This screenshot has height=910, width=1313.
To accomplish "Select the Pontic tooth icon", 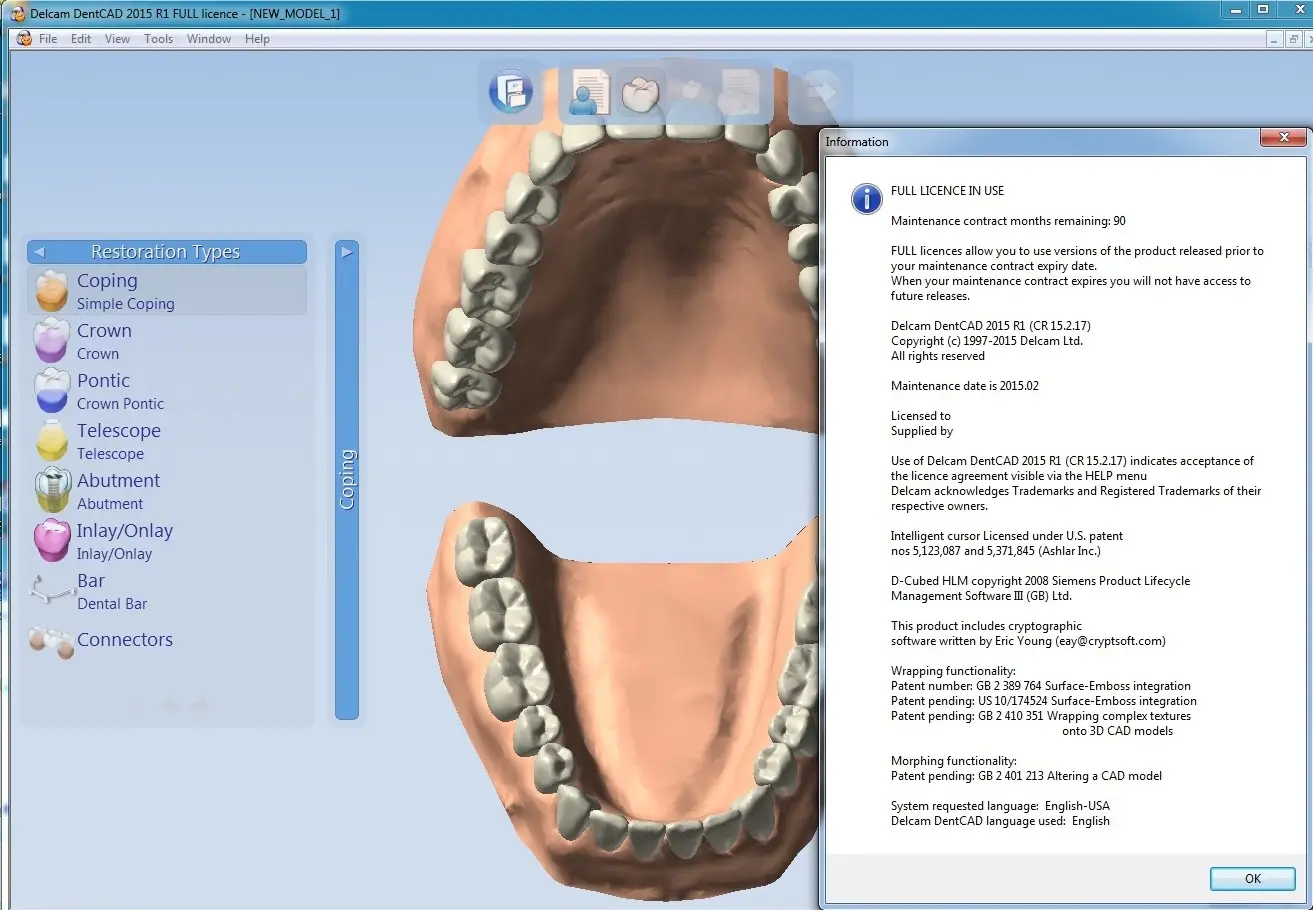I will pyautogui.click(x=51, y=391).
